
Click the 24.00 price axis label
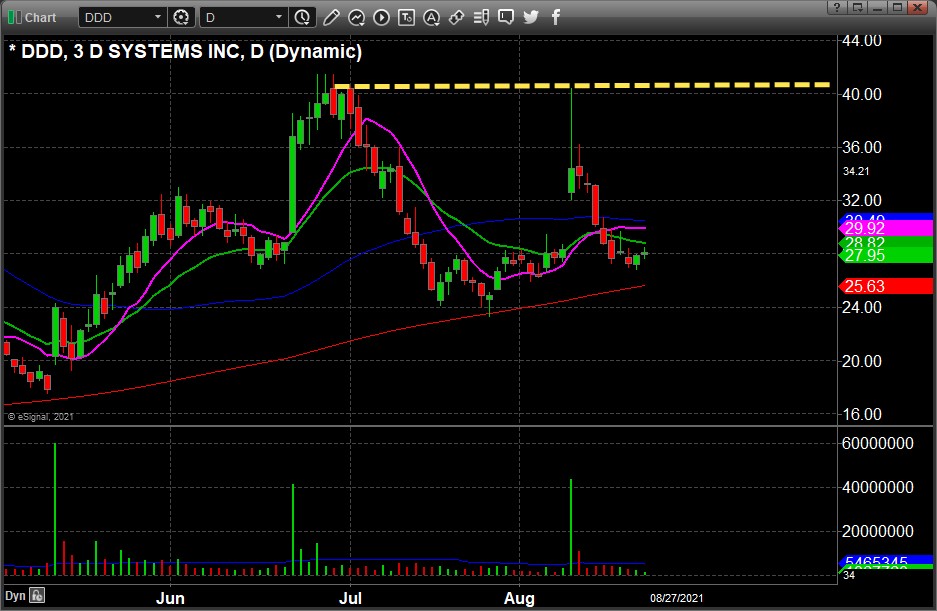(x=862, y=307)
